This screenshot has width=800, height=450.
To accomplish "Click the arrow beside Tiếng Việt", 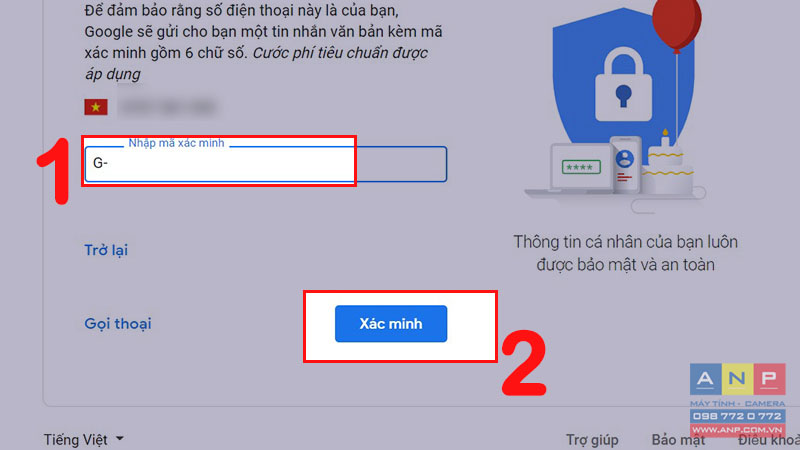I will [119, 438].
